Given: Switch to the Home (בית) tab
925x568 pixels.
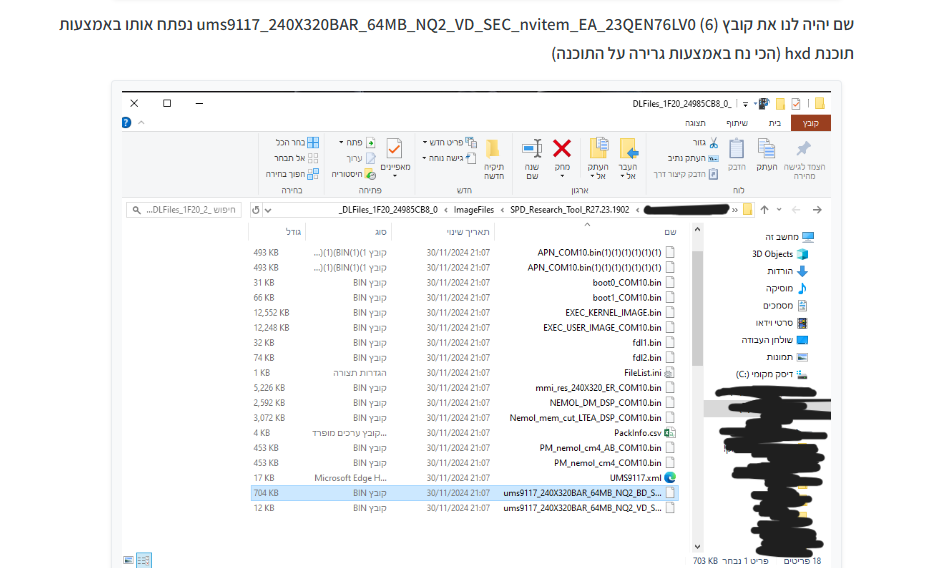Looking at the screenshot, I should (775, 123).
